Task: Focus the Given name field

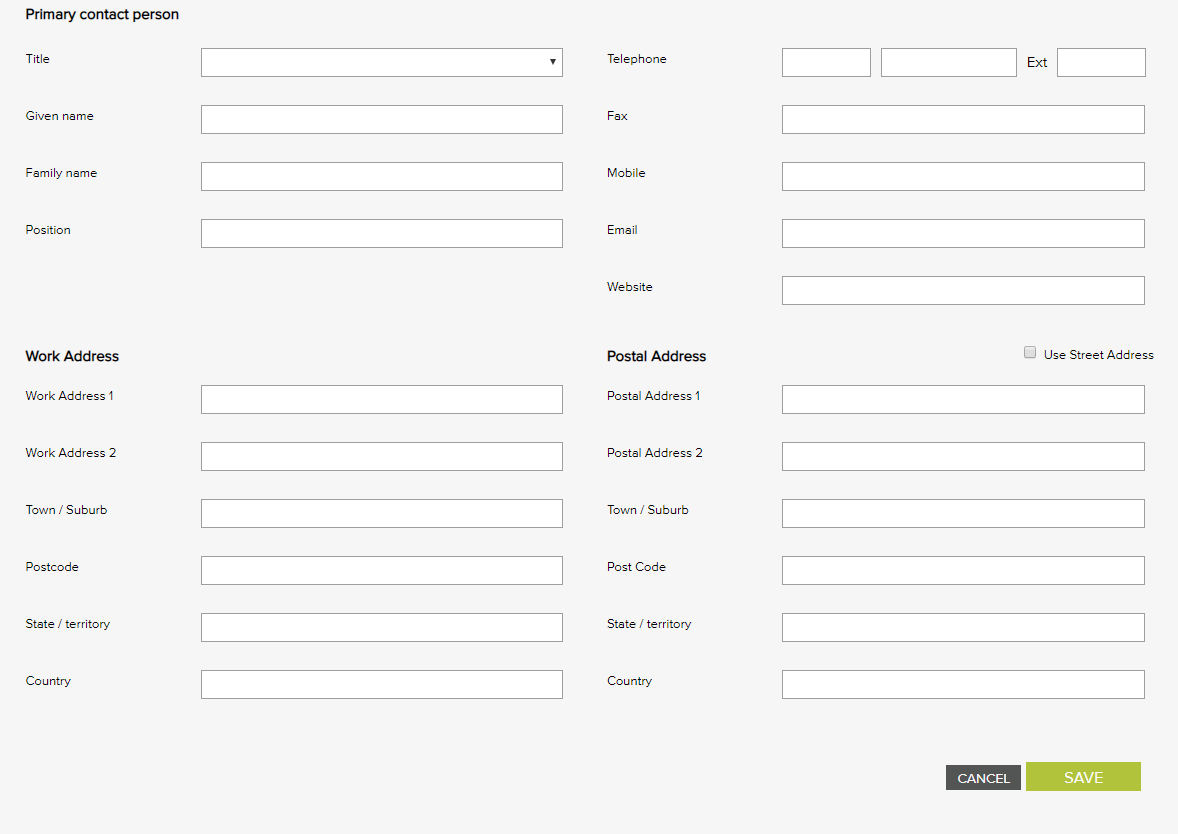Action: (x=381, y=119)
